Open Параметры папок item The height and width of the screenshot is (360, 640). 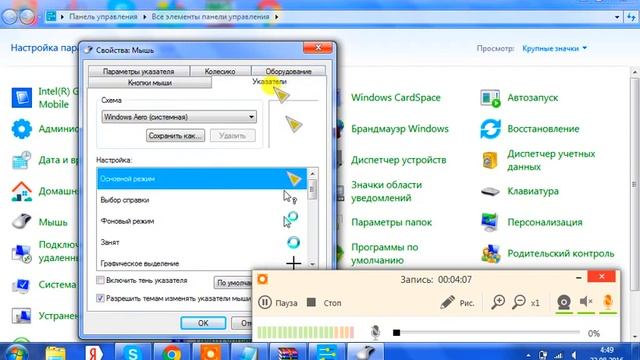pyautogui.click(x=391, y=222)
